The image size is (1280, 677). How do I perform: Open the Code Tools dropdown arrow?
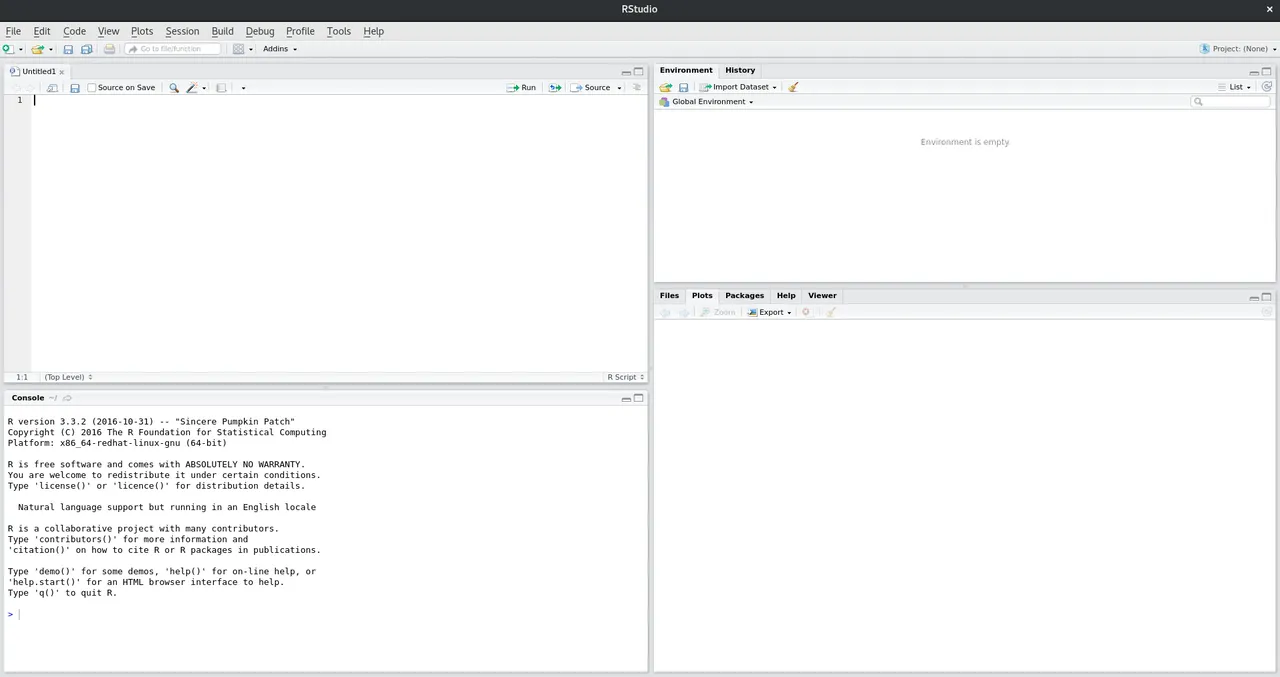[x=204, y=88]
